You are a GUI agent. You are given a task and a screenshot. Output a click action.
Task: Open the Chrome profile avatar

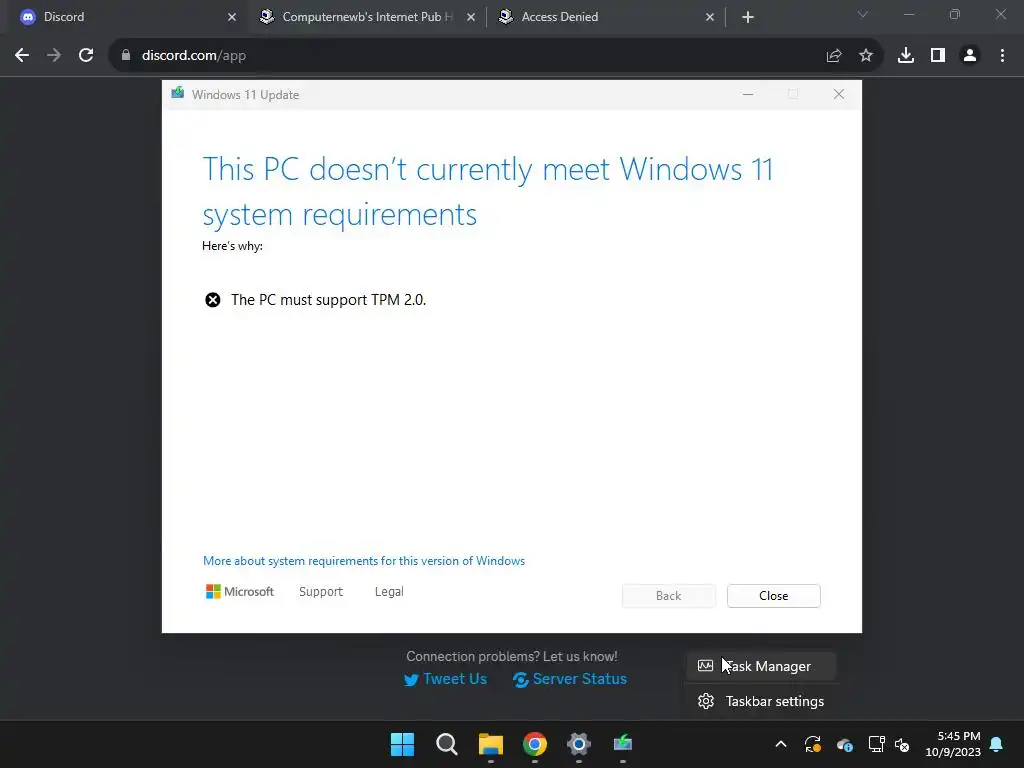pyautogui.click(x=970, y=56)
